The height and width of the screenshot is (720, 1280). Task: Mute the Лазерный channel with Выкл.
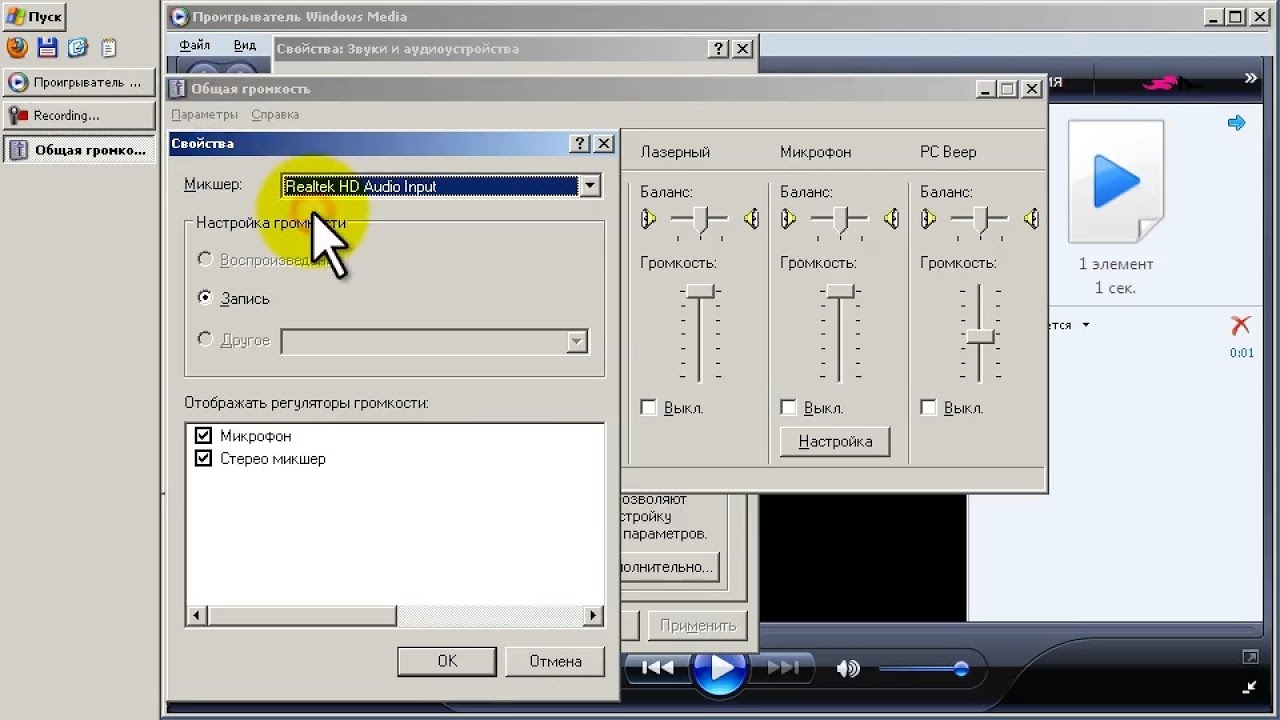click(648, 407)
